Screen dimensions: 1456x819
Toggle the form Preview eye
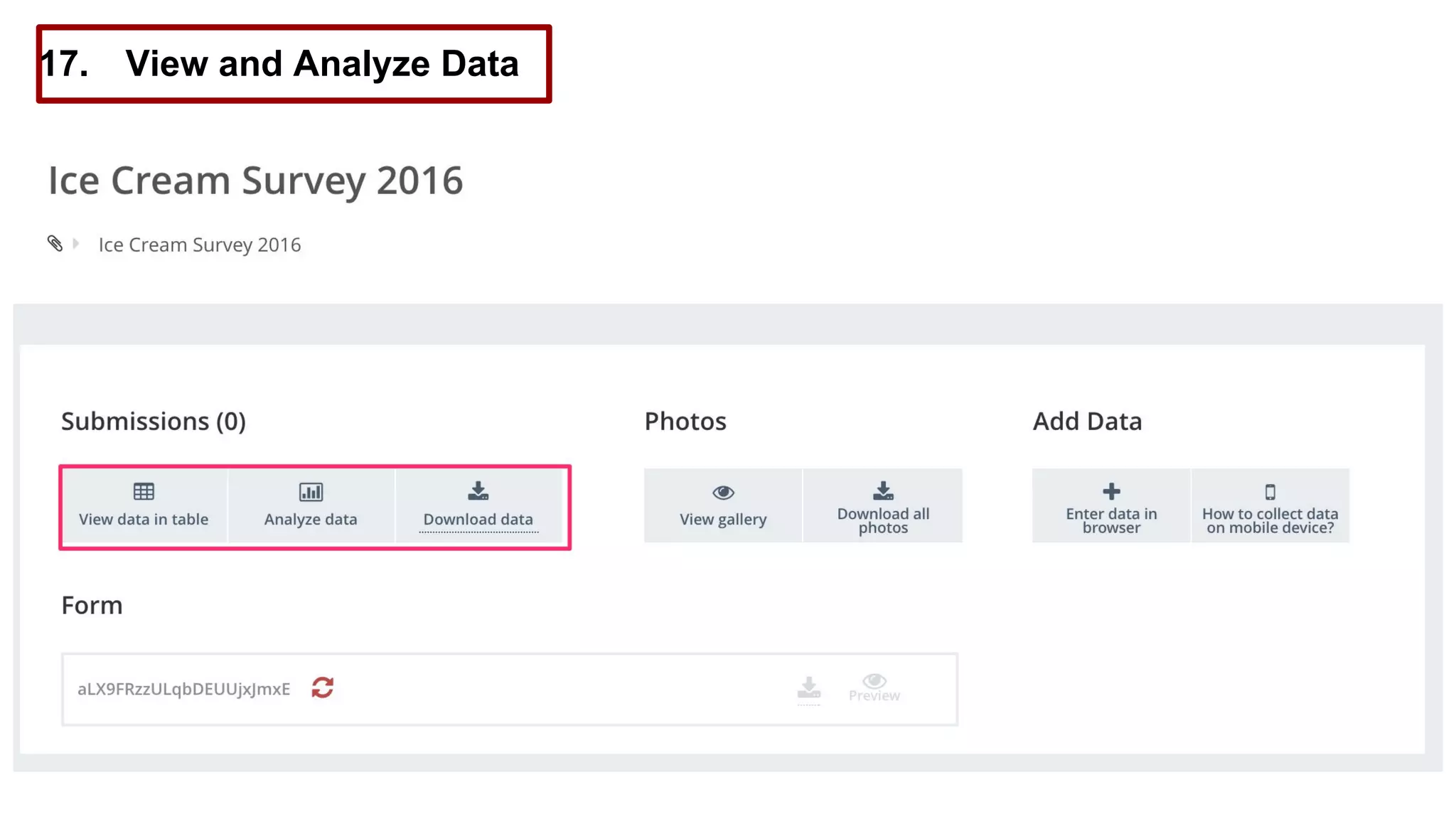pos(874,687)
